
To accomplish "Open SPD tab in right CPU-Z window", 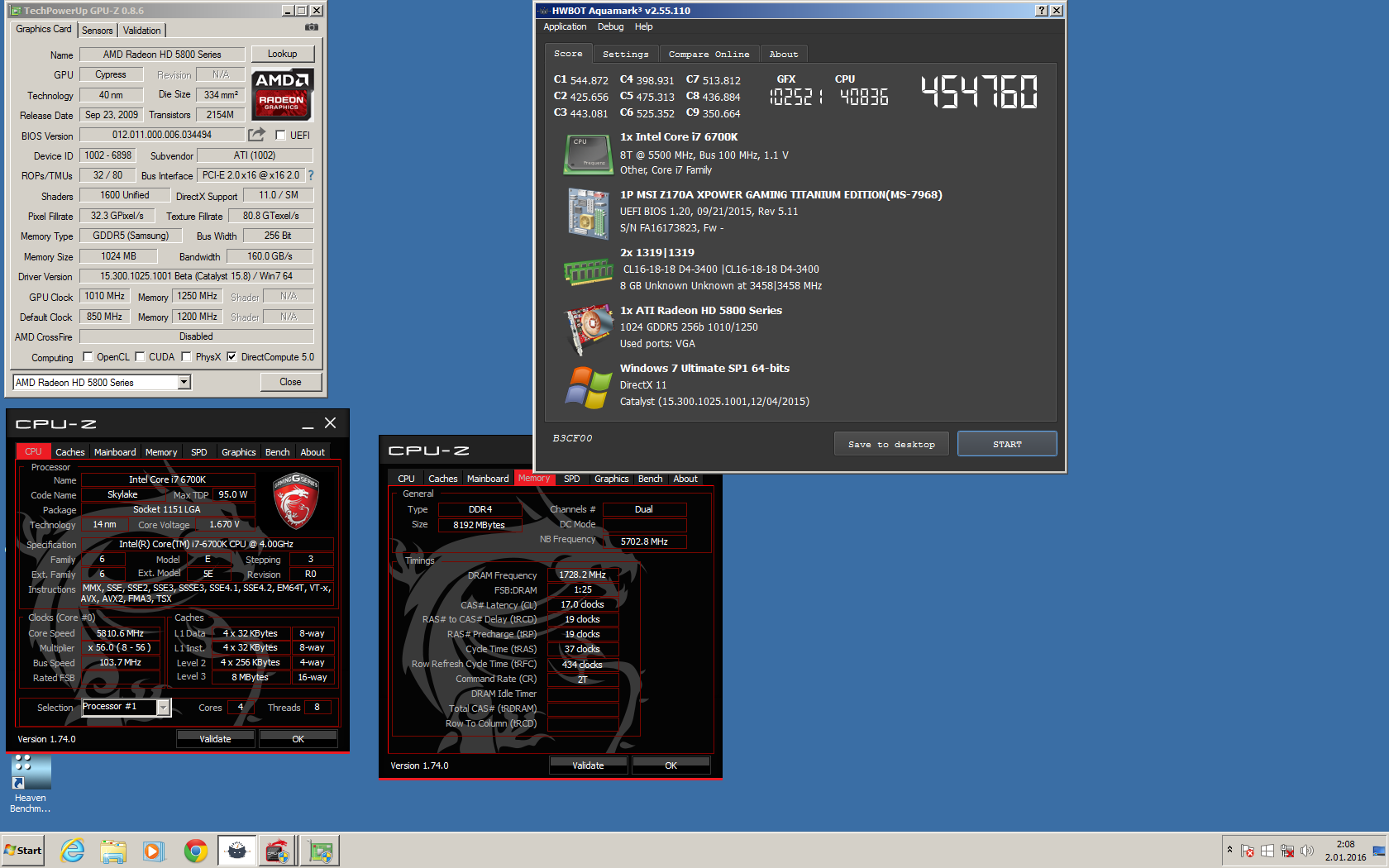I will pyautogui.click(x=572, y=479).
